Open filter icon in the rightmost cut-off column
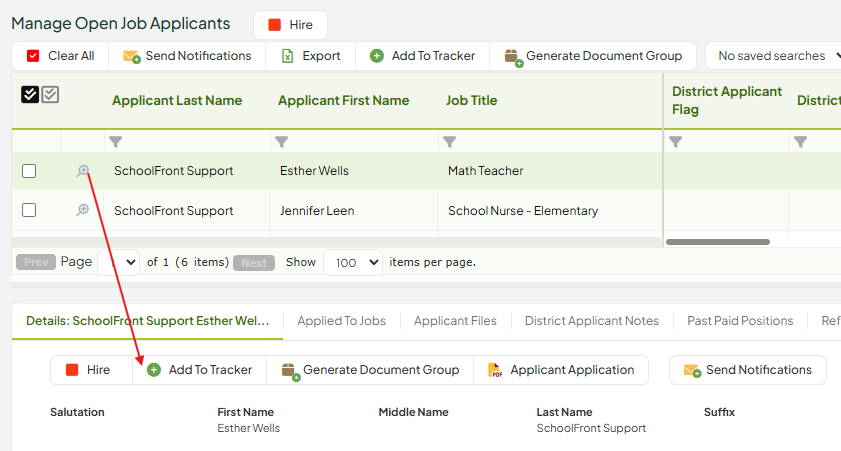Screen dimensions: 841x451 point(801,142)
